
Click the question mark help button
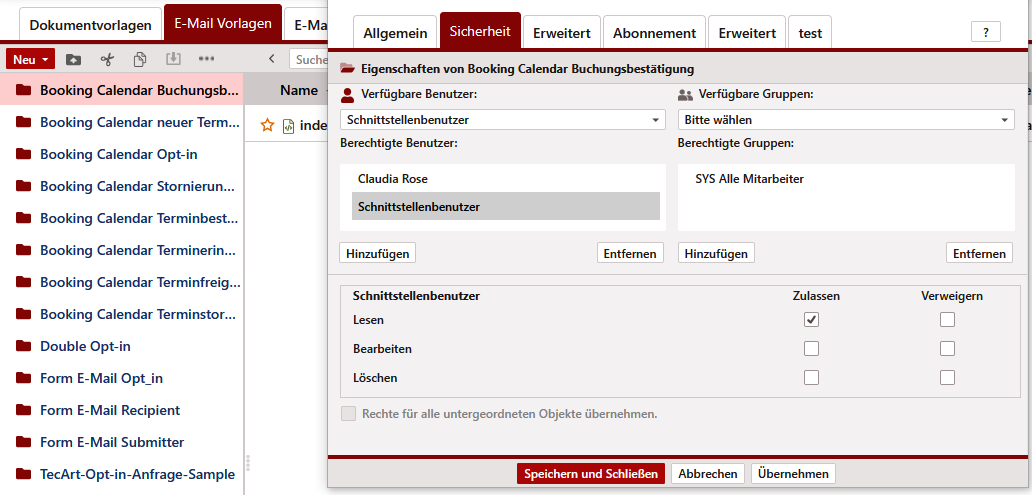point(985,32)
